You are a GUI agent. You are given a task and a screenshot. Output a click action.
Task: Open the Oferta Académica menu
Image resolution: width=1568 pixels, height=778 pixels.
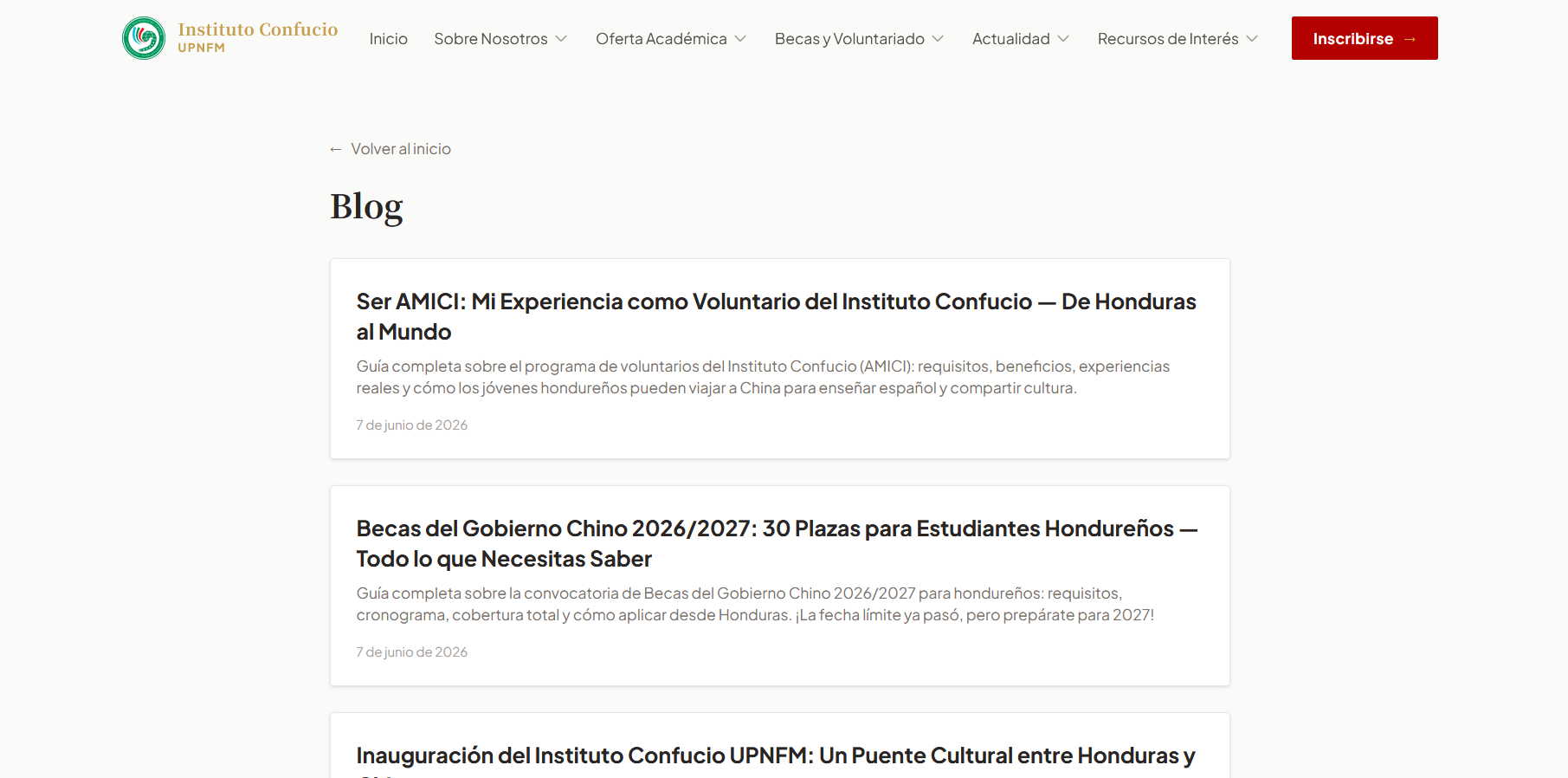click(661, 39)
